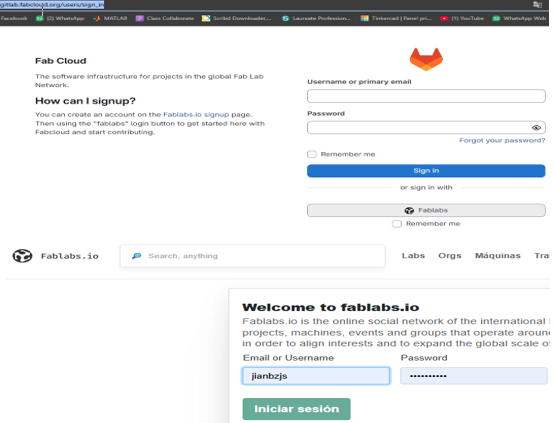Image resolution: width=554 pixels, height=423 pixels.
Task: Click the Fablabs.io globe logo
Action: tap(22, 256)
